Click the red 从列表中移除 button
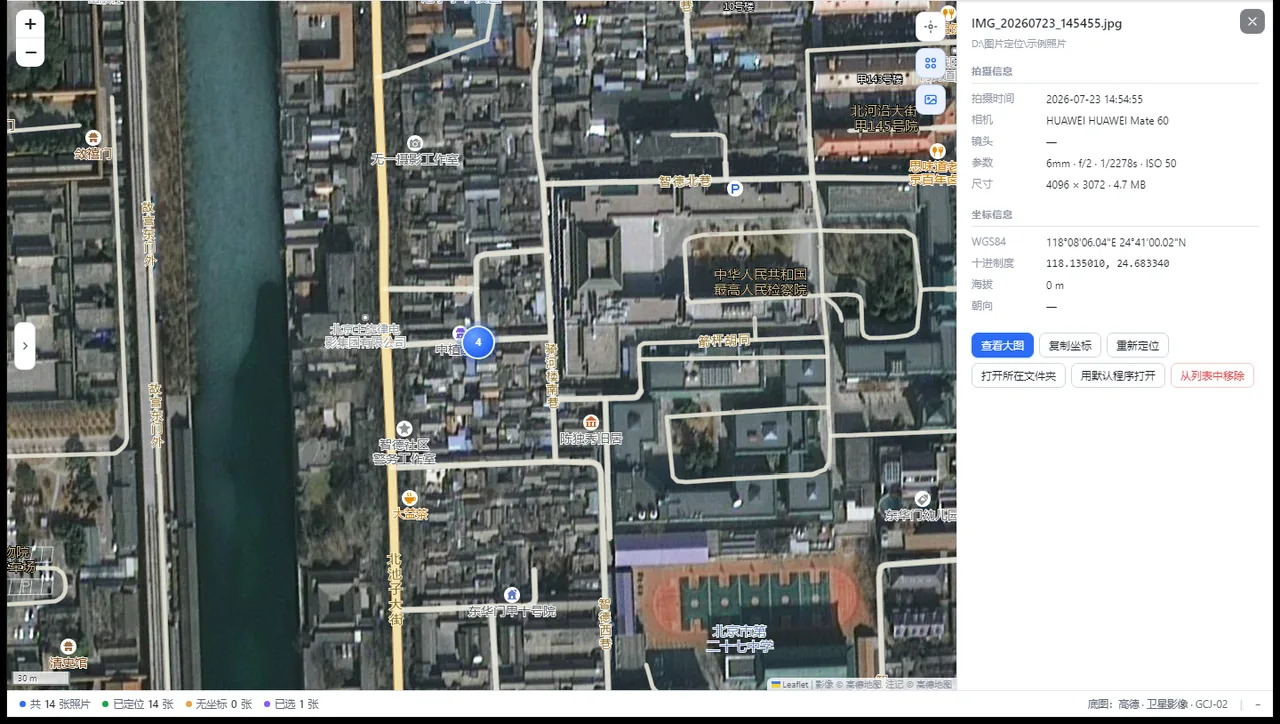The width and height of the screenshot is (1280, 724). tap(1212, 376)
